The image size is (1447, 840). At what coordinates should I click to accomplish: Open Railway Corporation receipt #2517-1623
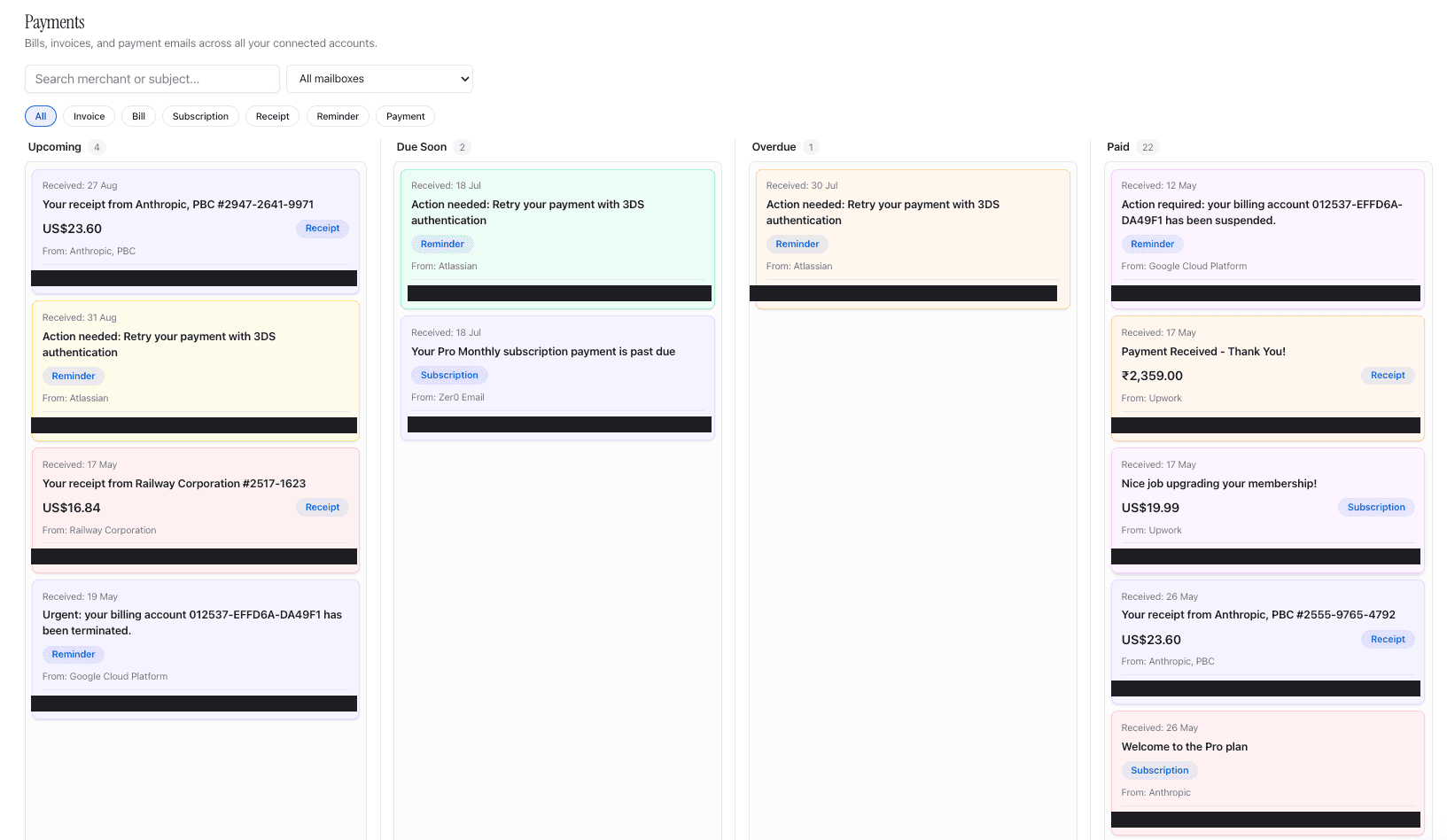[195, 509]
